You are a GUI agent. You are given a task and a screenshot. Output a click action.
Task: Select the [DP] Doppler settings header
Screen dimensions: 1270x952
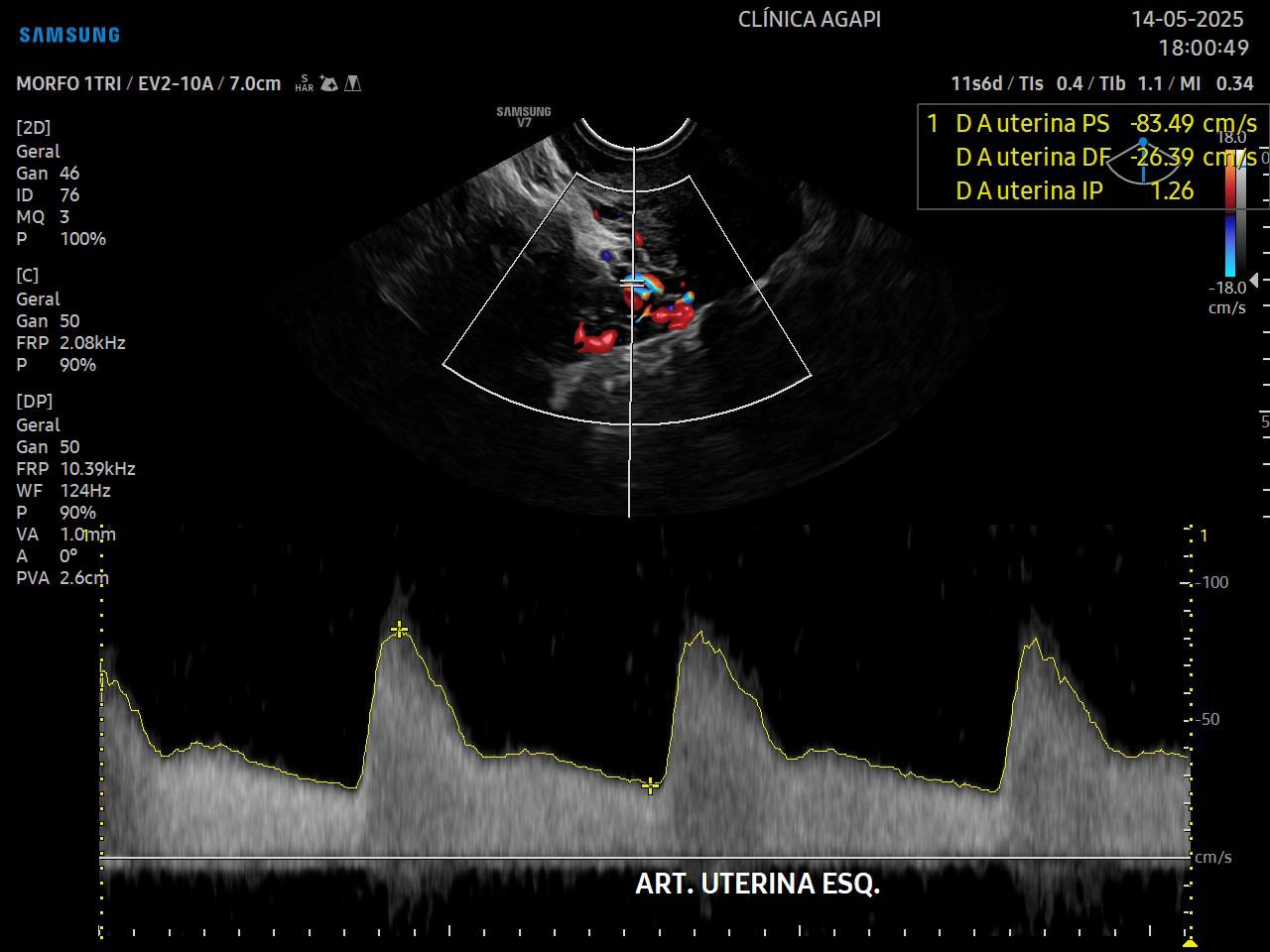tap(35, 402)
